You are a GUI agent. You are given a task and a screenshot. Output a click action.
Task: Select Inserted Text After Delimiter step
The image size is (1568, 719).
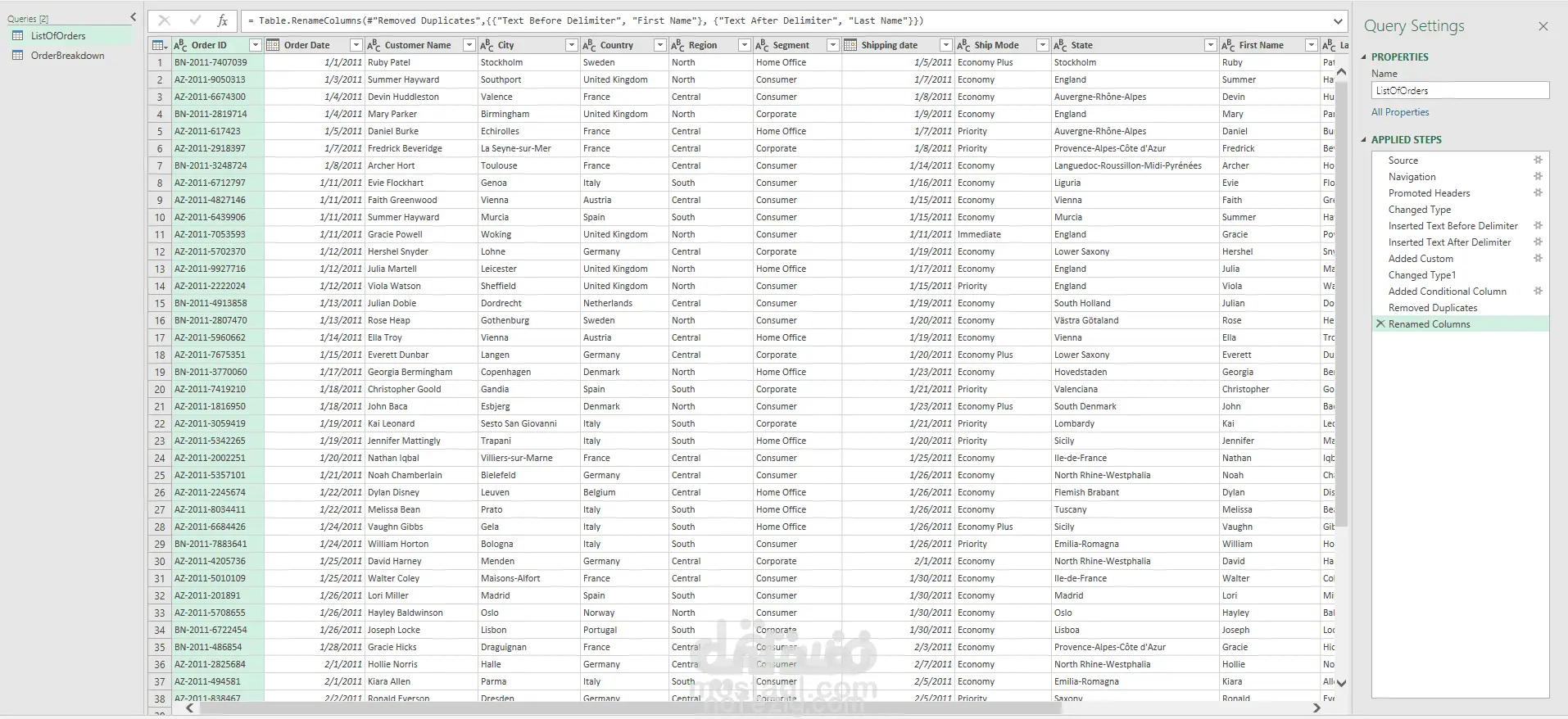[x=1449, y=242]
